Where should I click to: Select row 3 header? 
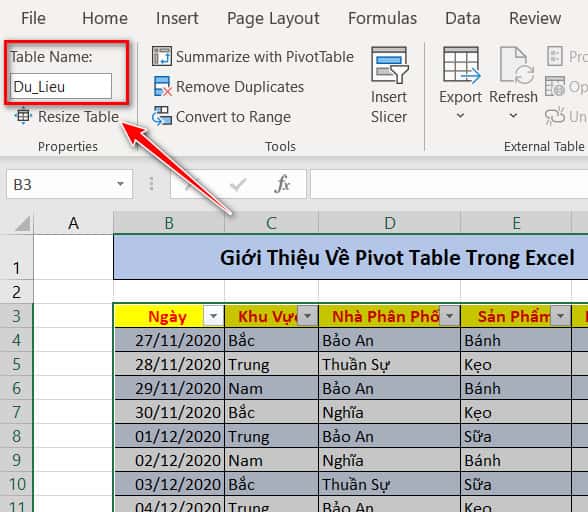pos(16,316)
